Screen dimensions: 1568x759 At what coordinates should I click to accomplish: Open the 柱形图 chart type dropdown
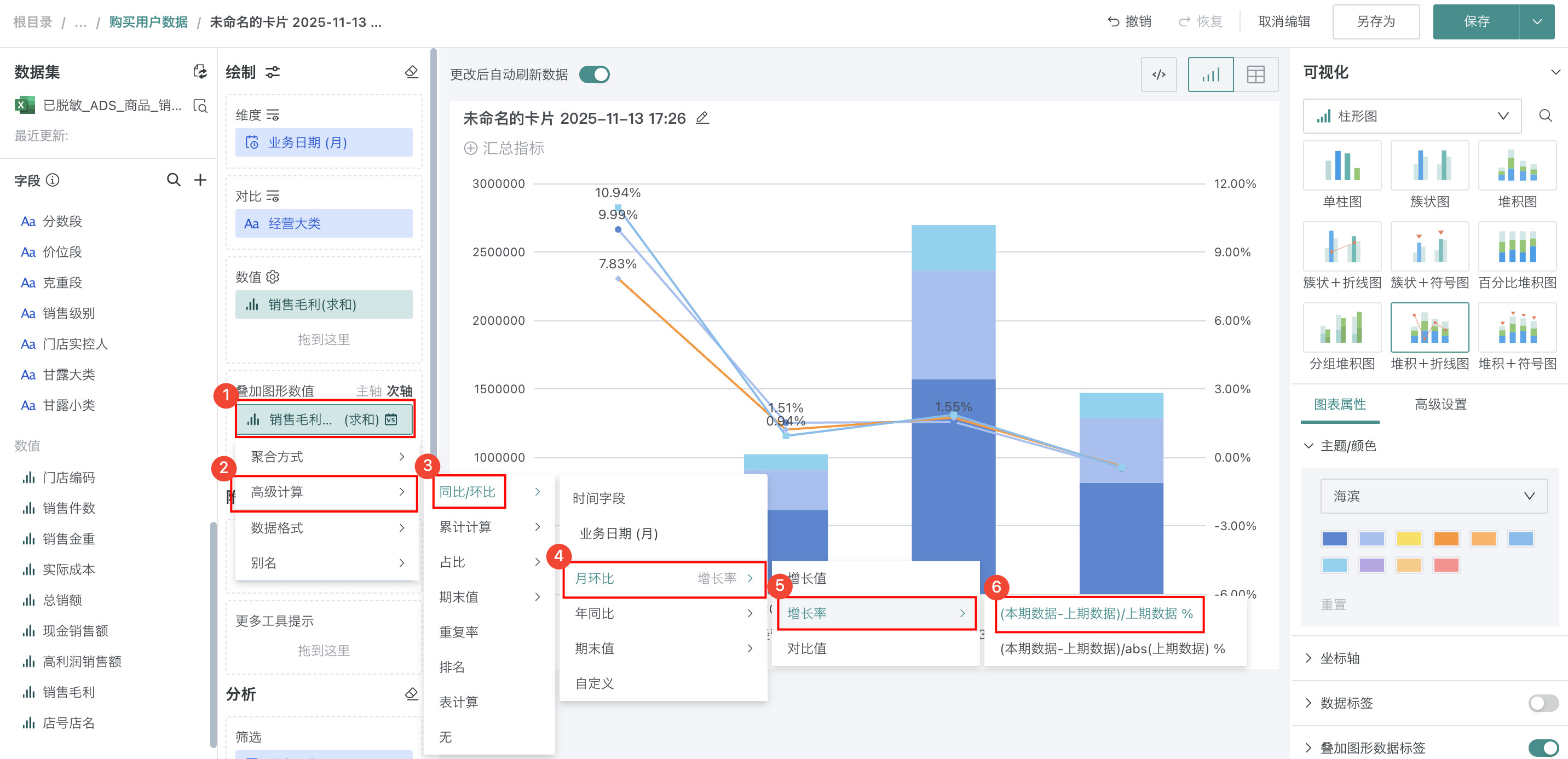[x=1411, y=116]
